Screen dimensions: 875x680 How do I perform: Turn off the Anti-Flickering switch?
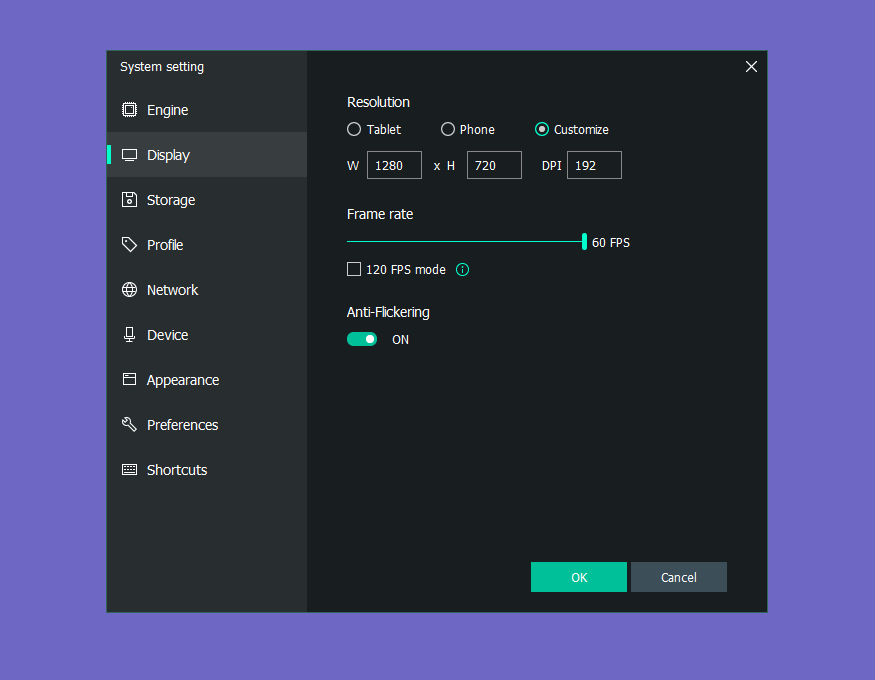click(x=362, y=339)
